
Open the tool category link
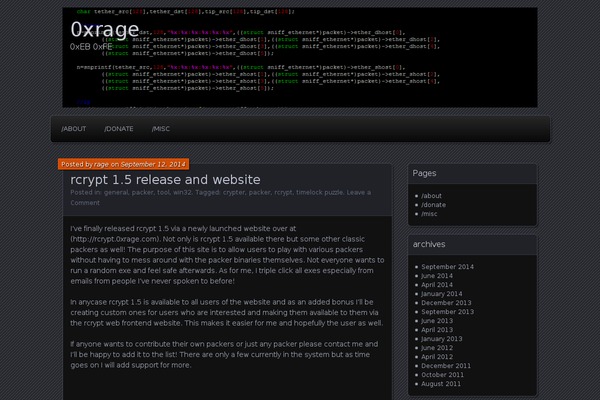click(x=163, y=193)
